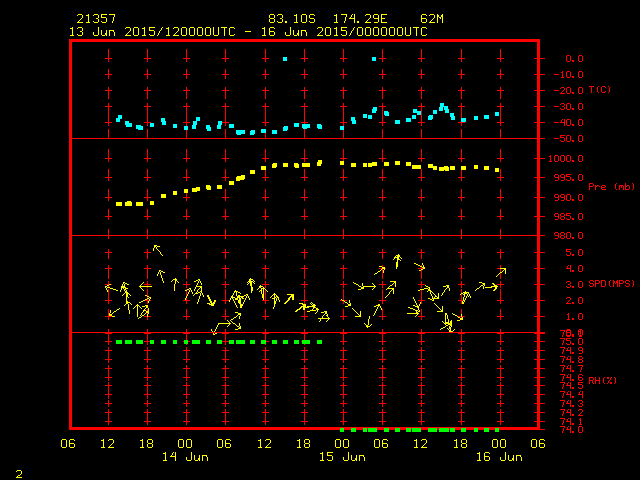
Task: Pick the "1.0" wind speed tick label
Action: 574,317
